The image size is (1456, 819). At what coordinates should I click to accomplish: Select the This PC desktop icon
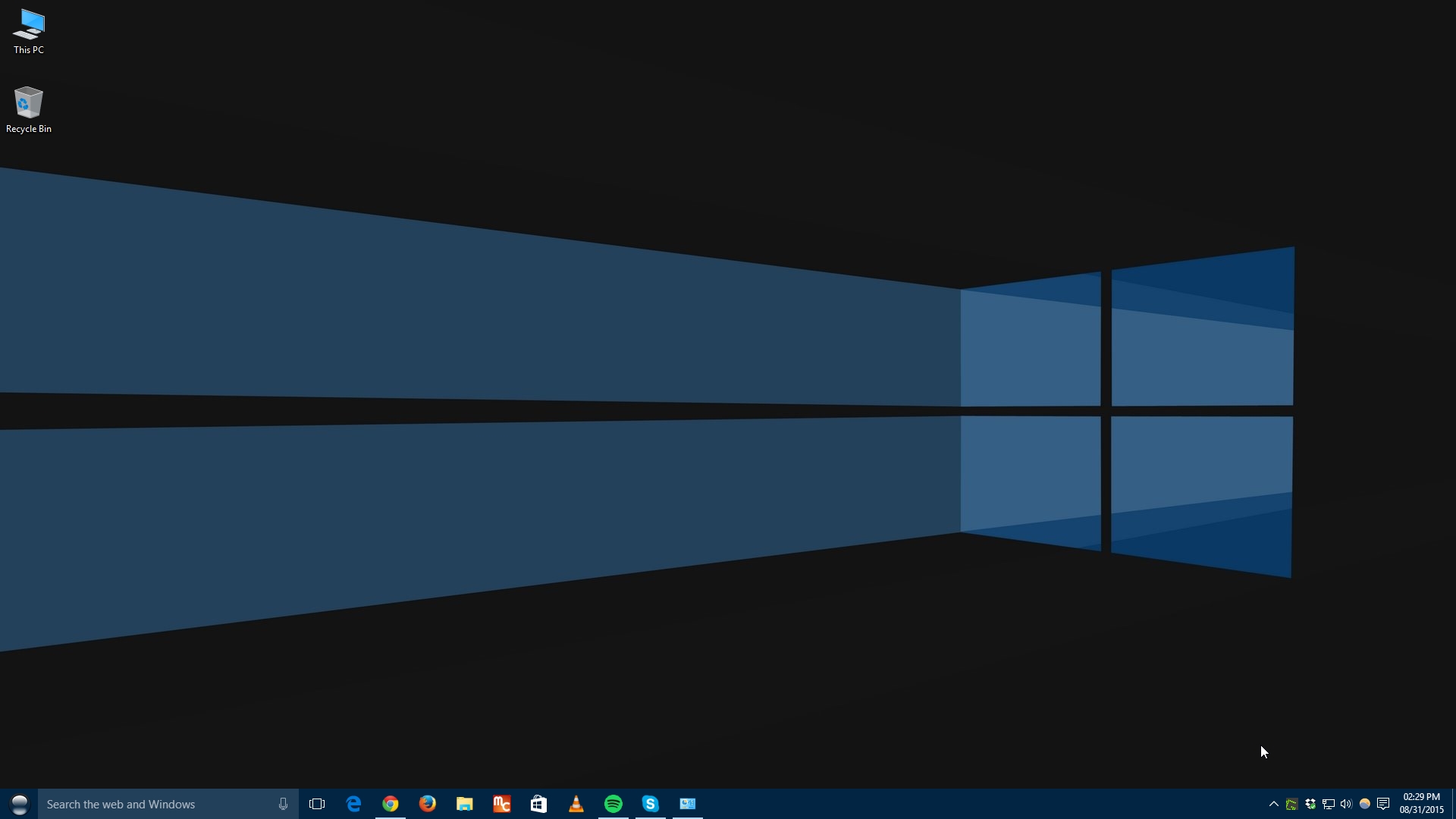click(29, 32)
